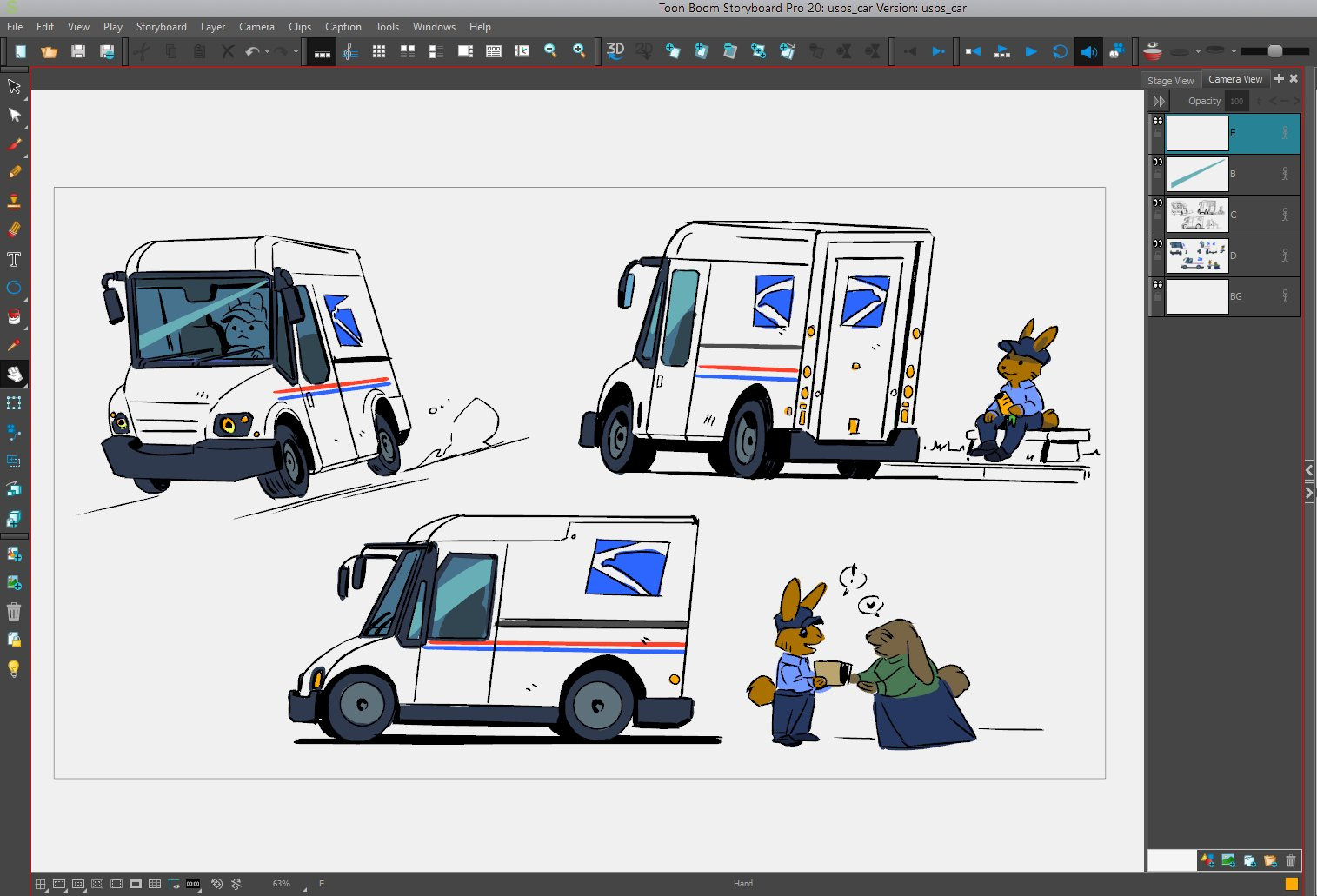Lock layer E with padlock icon

point(1158,134)
